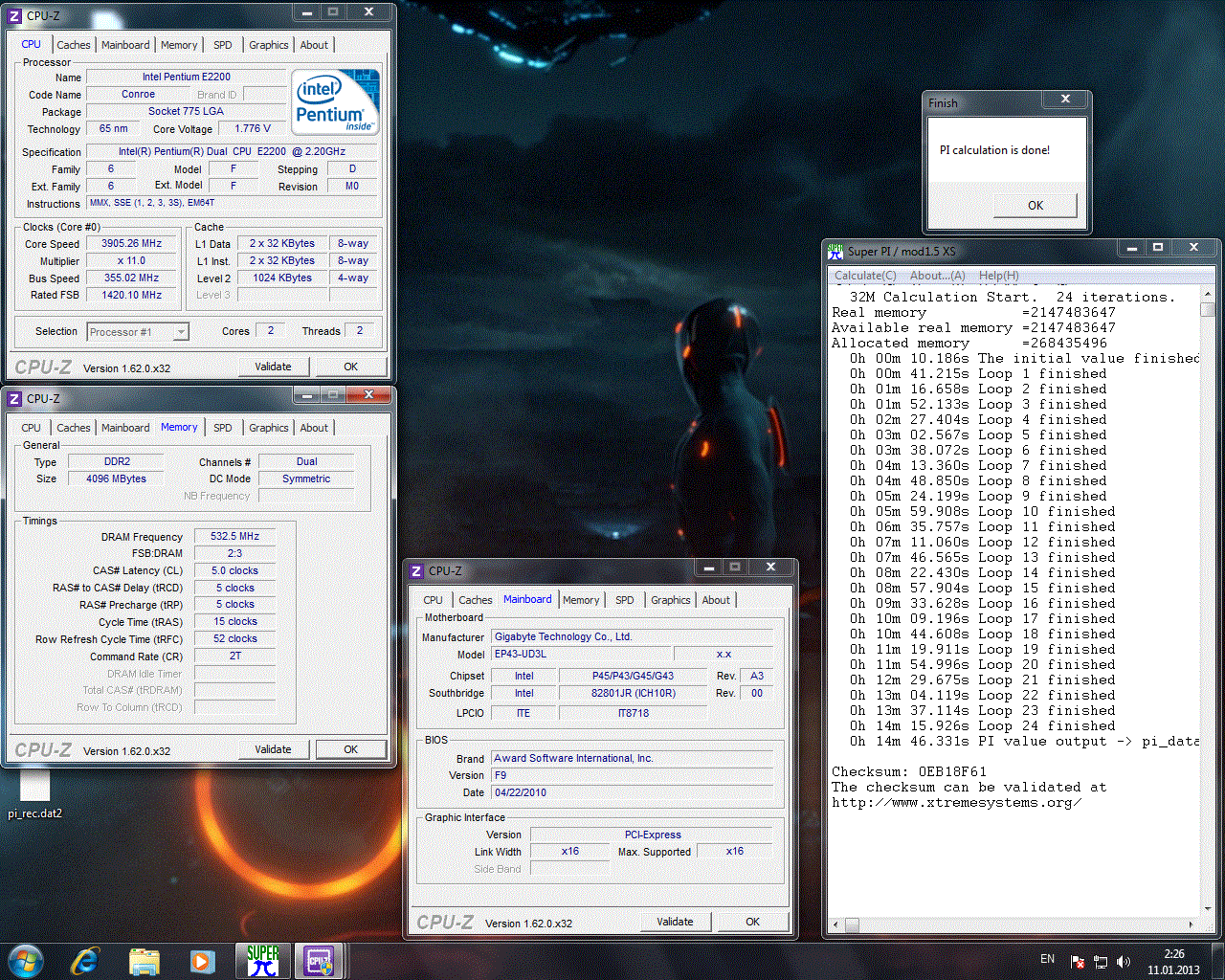The height and width of the screenshot is (980, 1225).
Task: Click Checksum: 0EB18F61 line
Action: [x=909, y=771]
